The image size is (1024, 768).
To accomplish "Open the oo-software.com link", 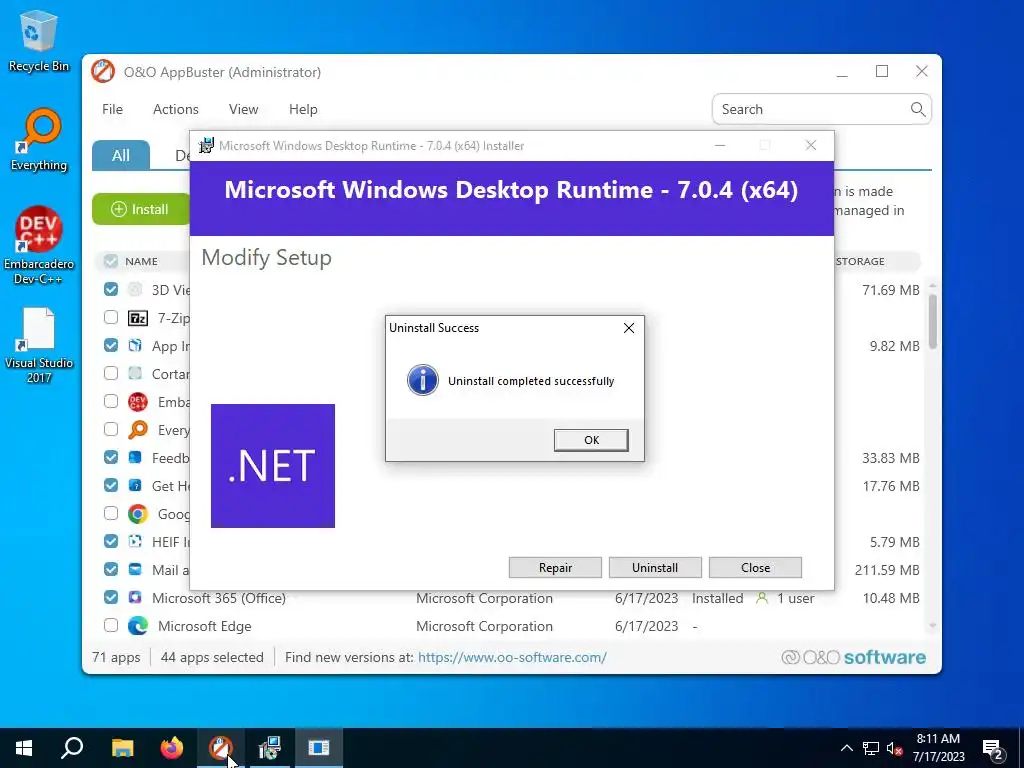I will pos(512,657).
